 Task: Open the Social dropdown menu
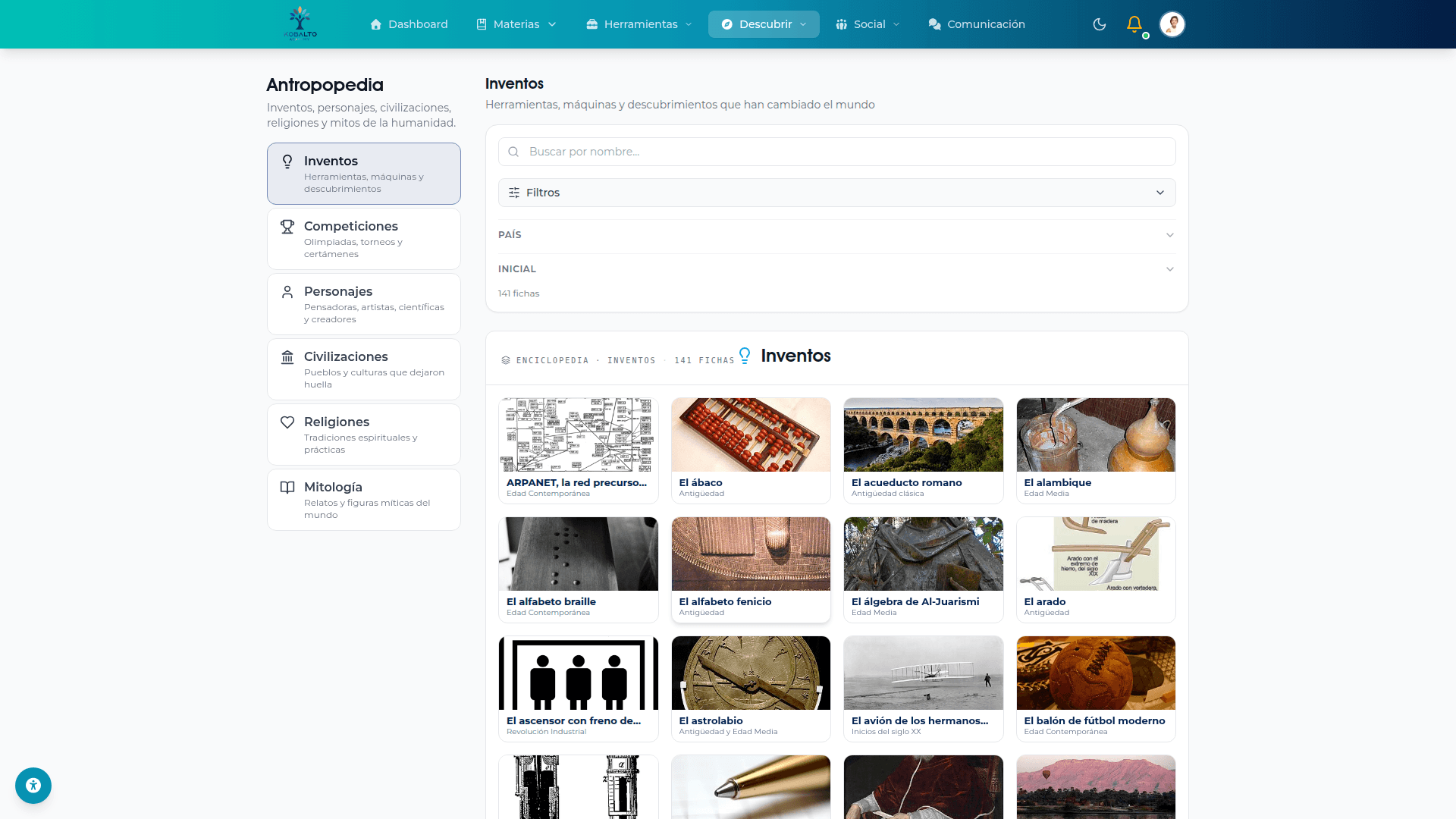(868, 24)
